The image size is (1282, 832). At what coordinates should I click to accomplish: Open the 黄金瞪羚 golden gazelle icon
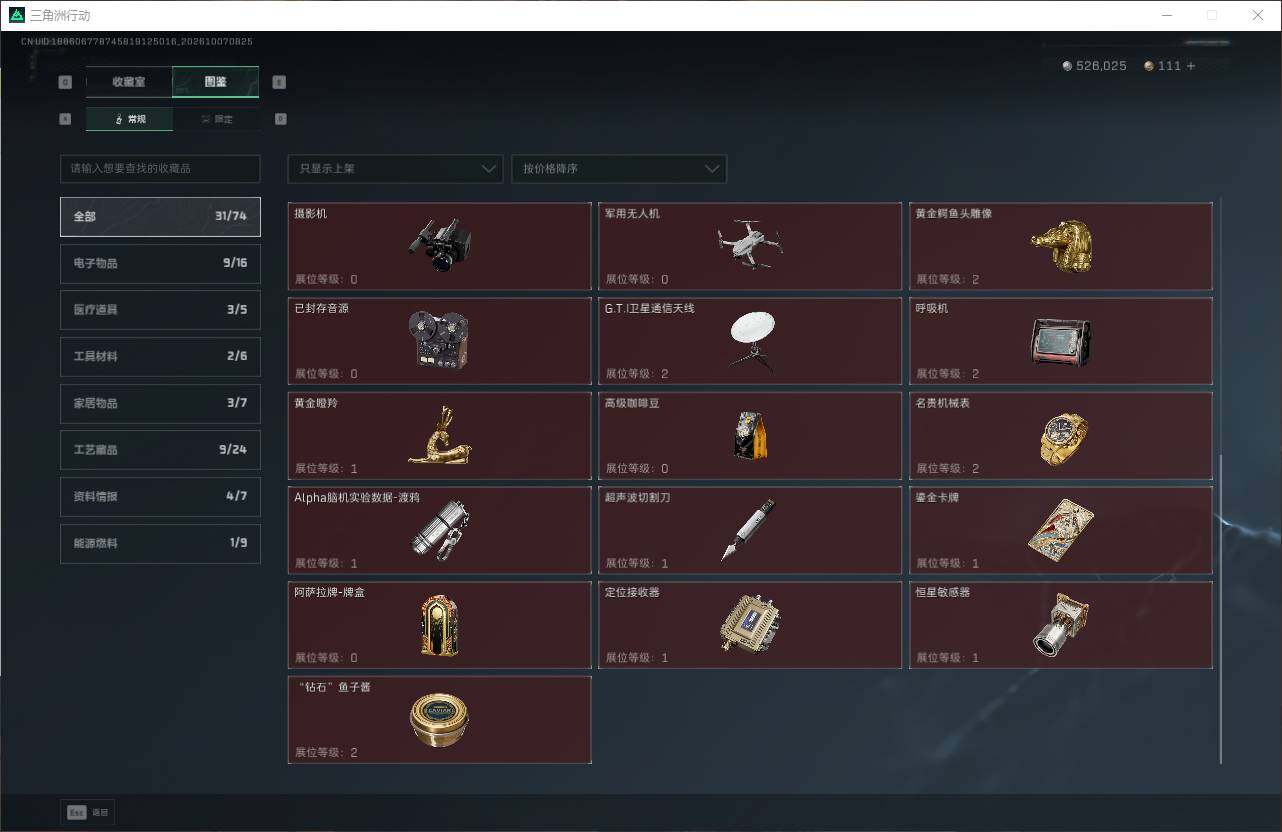coord(440,435)
